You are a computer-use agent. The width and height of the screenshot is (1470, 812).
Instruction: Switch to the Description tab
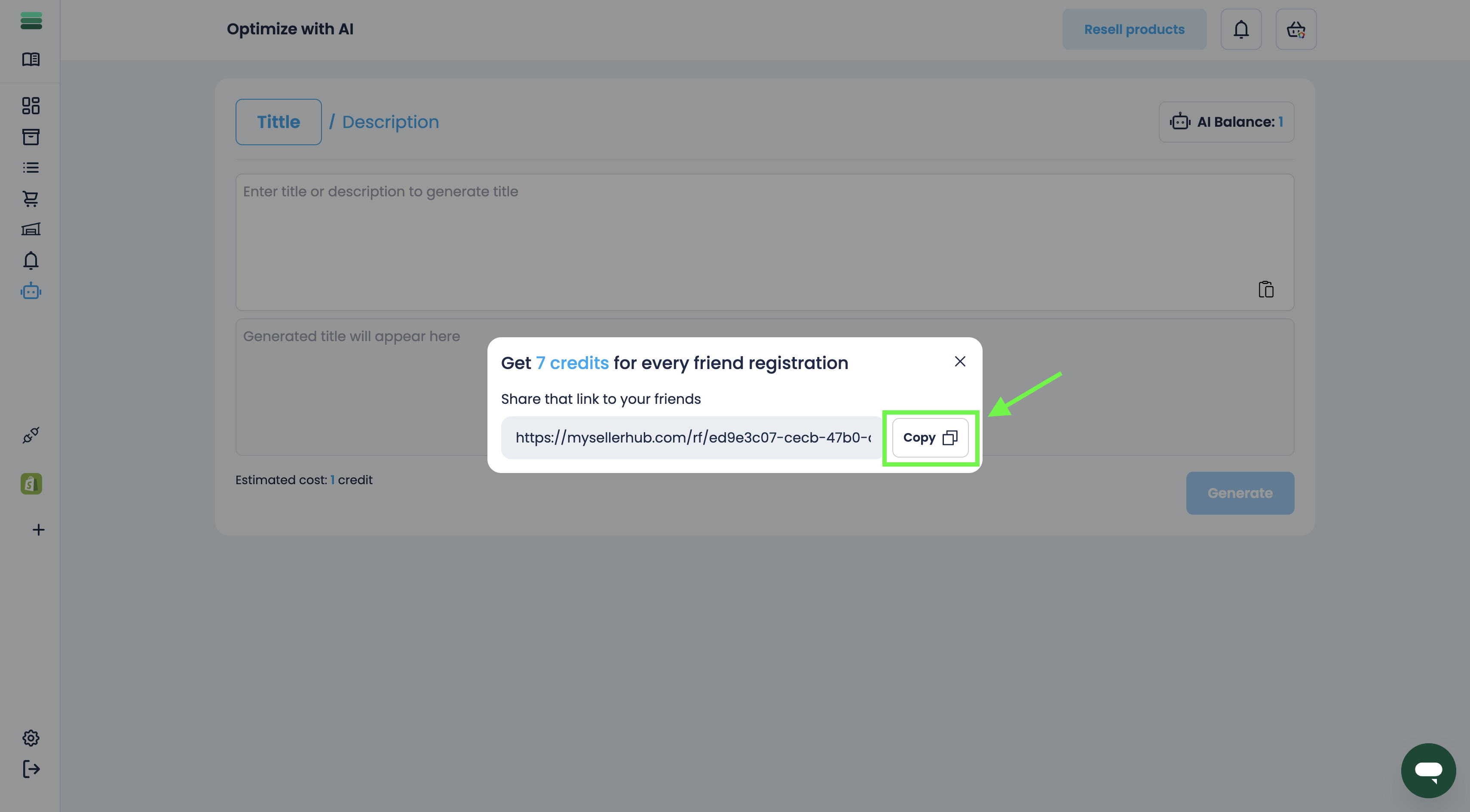pyautogui.click(x=390, y=122)
